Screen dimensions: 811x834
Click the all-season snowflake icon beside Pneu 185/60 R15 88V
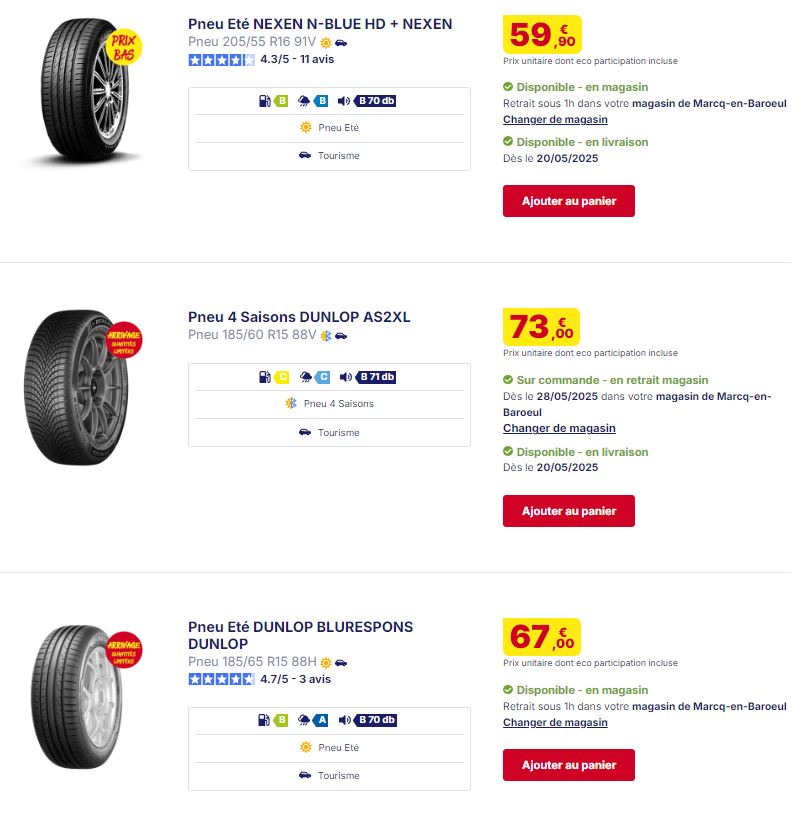click(x=326, y=336)
